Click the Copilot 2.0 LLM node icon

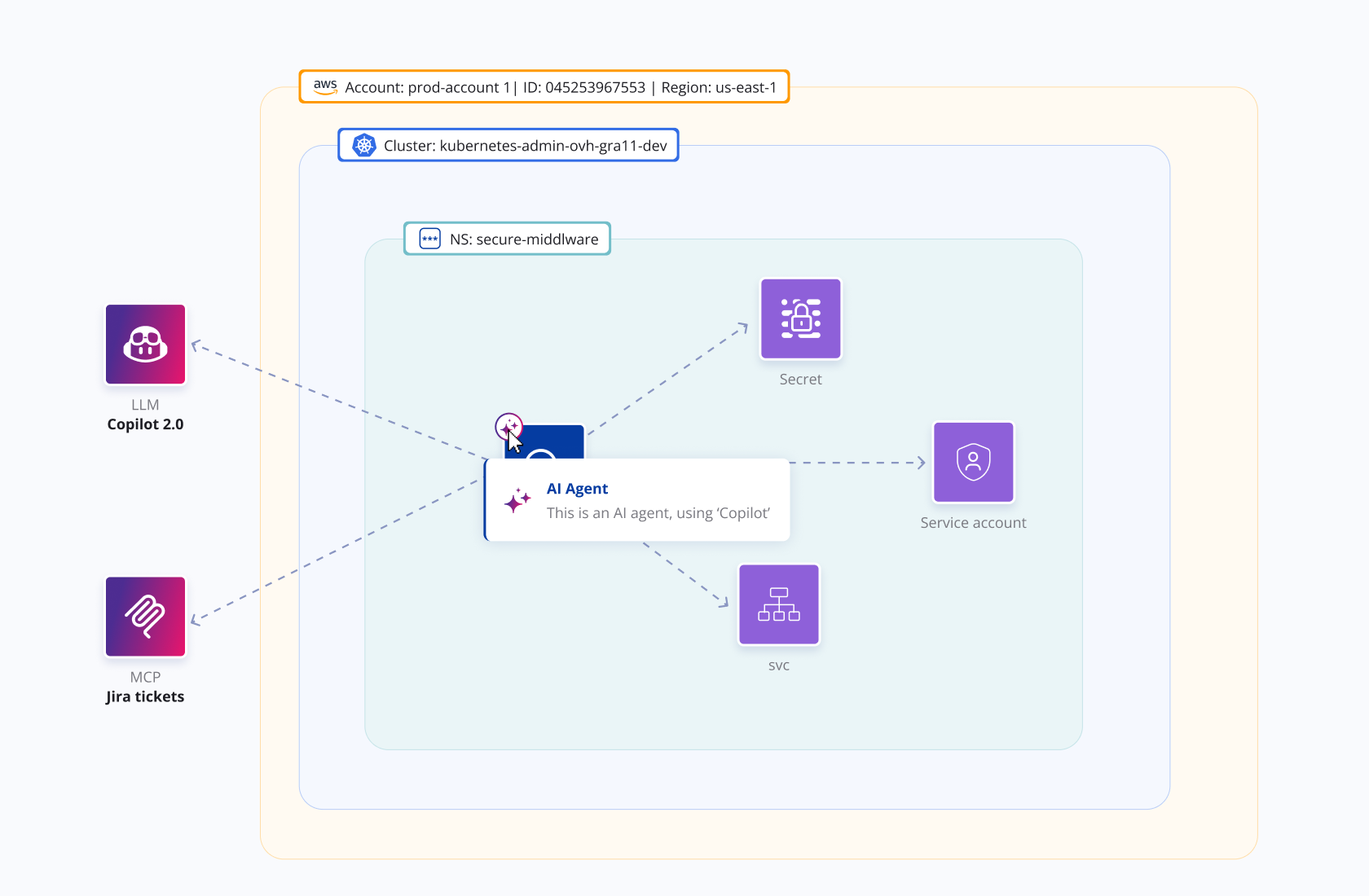(x=145, y=344)
